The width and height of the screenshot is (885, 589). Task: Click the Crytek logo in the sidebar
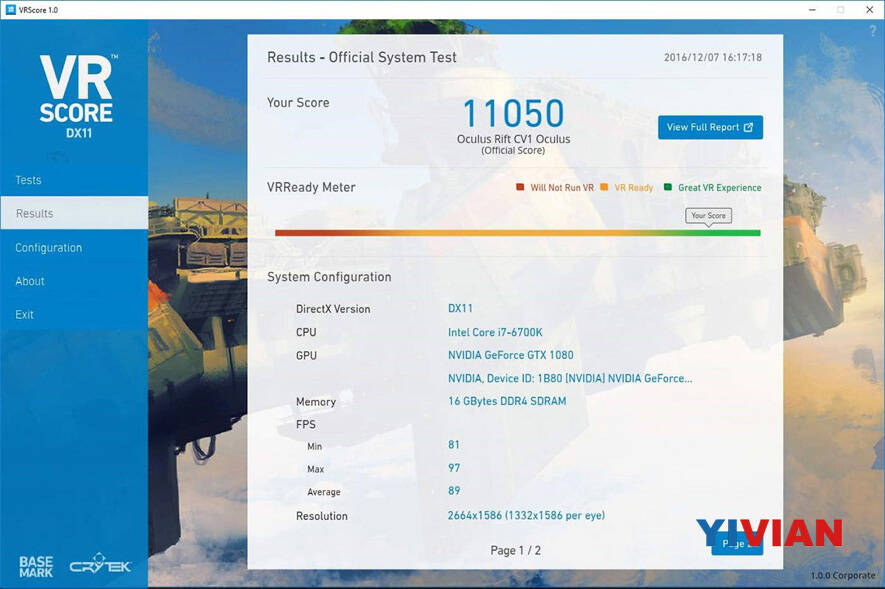[100, 564]
